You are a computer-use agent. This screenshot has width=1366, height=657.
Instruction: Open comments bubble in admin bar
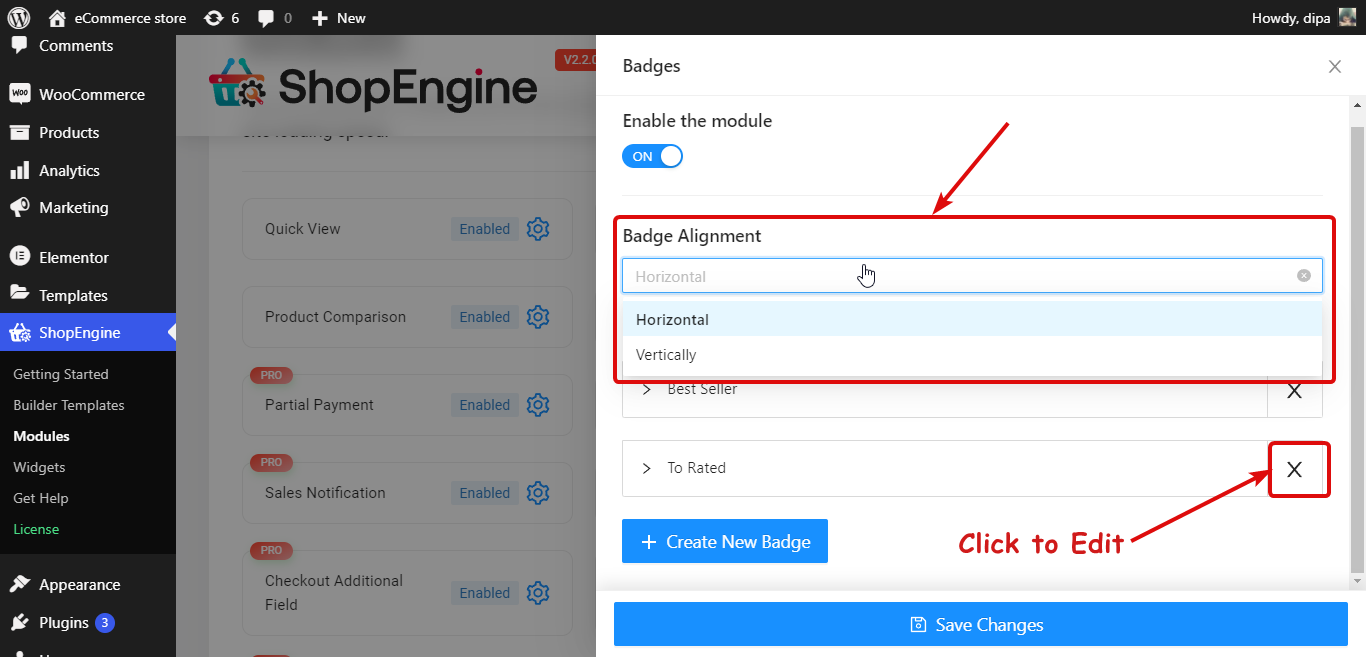pyautogui.click(x=275, y=18)
